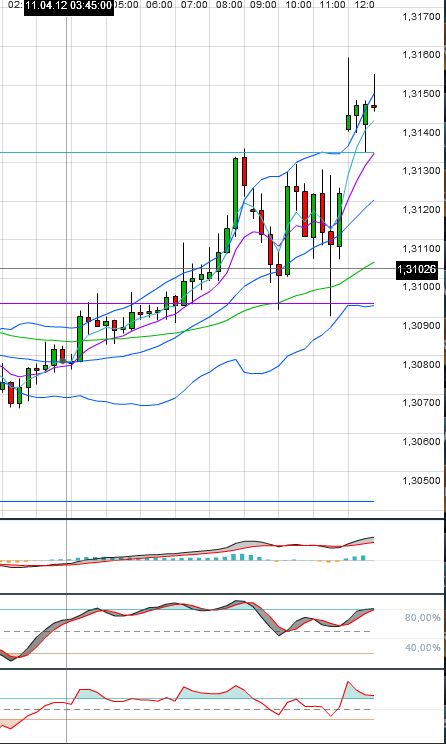Click the 10:00 time axis label
This screenshot has height=744, width=446.
298,5
